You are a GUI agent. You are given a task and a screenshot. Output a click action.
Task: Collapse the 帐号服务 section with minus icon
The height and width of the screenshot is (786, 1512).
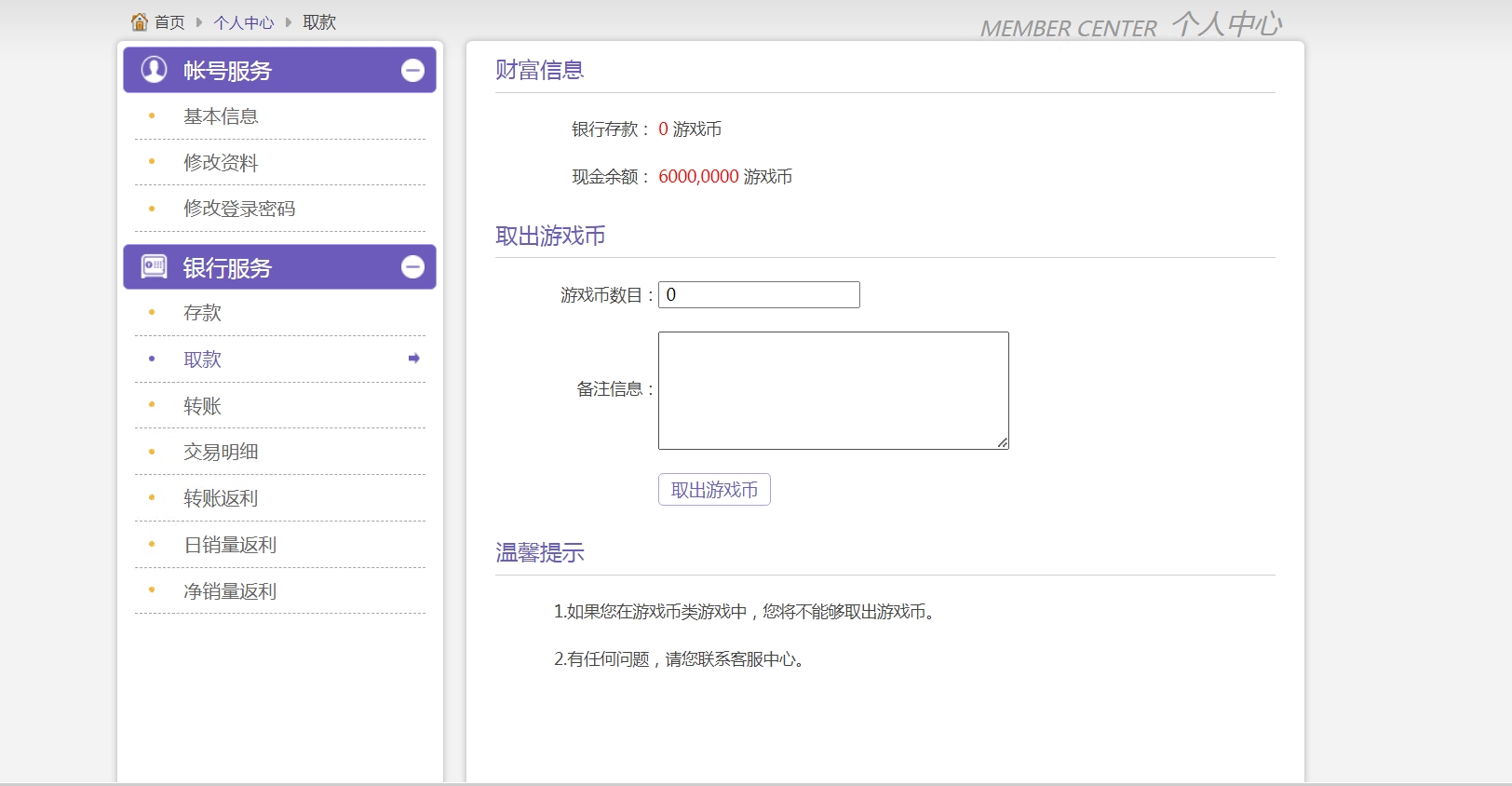tap(412, 70)
